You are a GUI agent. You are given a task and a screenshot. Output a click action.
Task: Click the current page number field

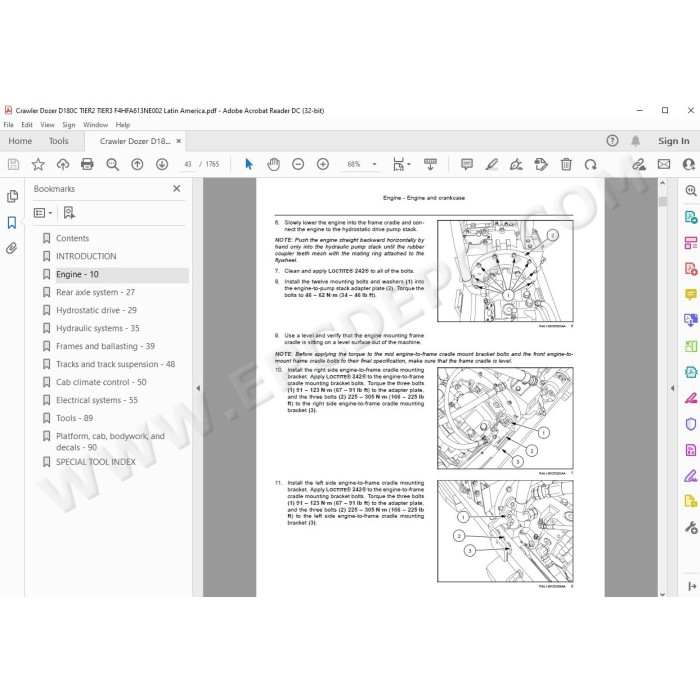(188, 164)
